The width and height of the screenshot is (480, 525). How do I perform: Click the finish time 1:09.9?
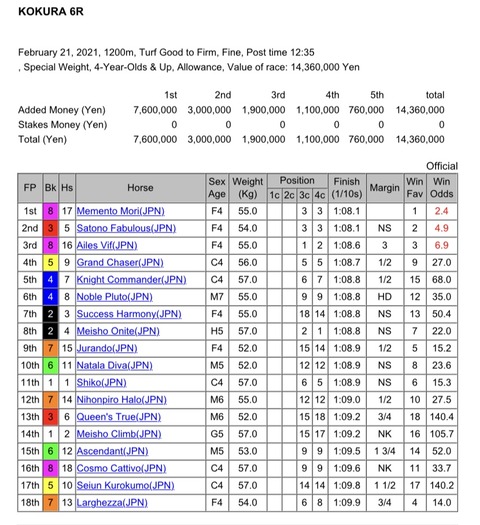(x=347, y=503)
